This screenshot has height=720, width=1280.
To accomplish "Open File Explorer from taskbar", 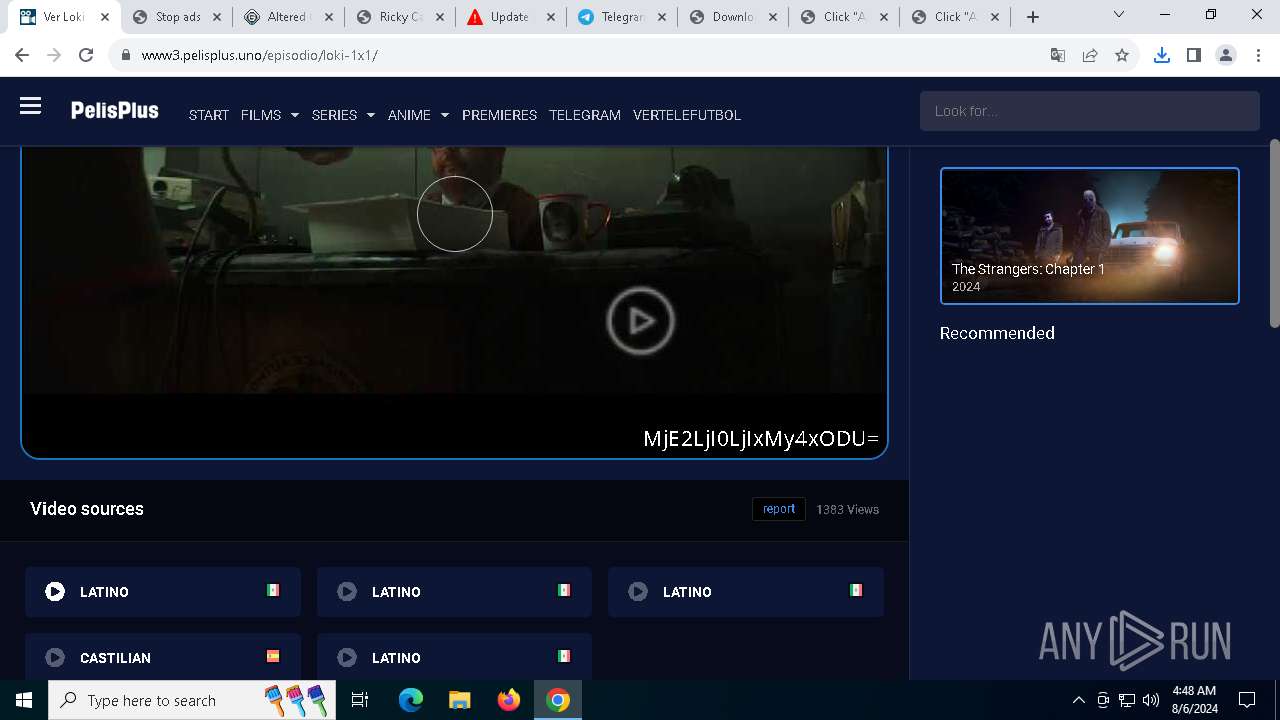I will (x=459, y=700).
